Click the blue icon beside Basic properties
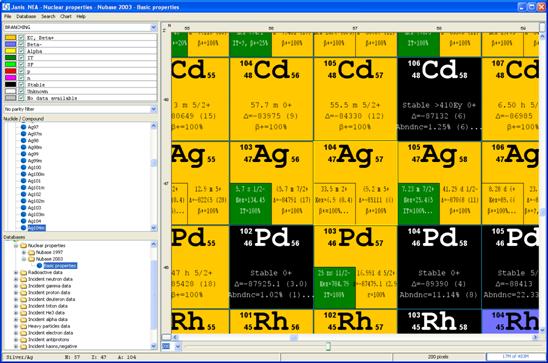The width and height of the screenshot is (548, 363). 39,266
